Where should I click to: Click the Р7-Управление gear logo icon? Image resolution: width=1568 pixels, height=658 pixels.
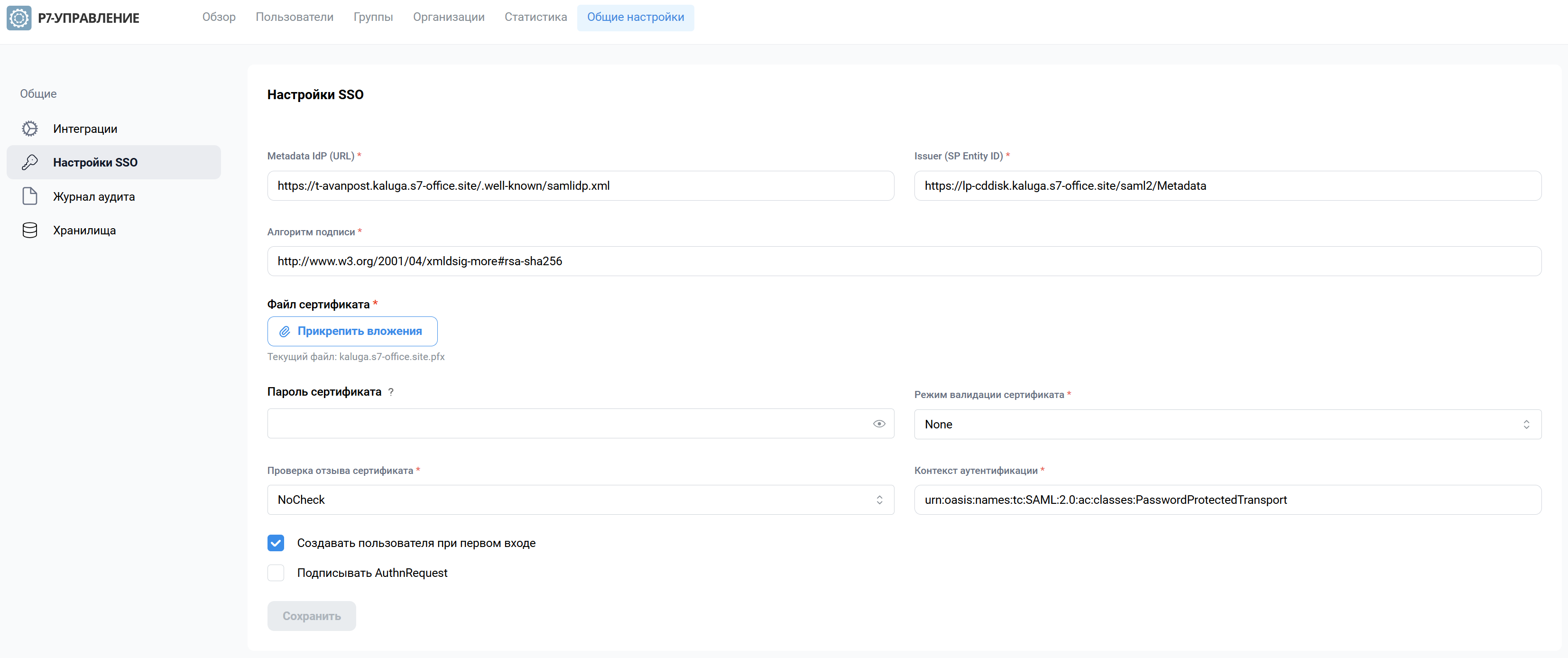[x=19, y=18]
